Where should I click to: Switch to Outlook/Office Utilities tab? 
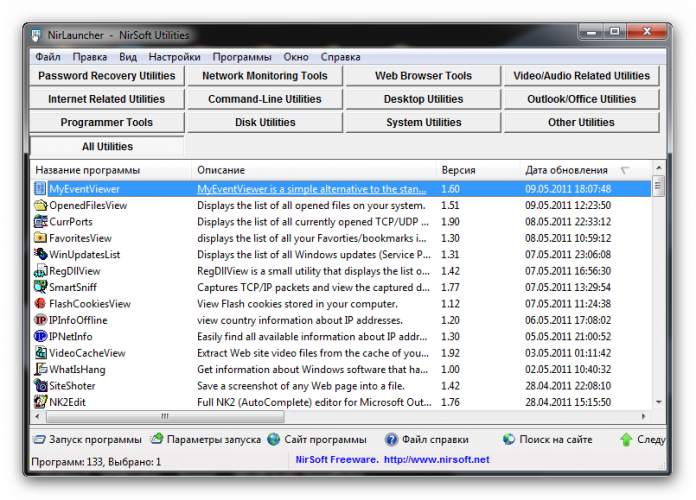pyautogui.click(x=581, y=99)
